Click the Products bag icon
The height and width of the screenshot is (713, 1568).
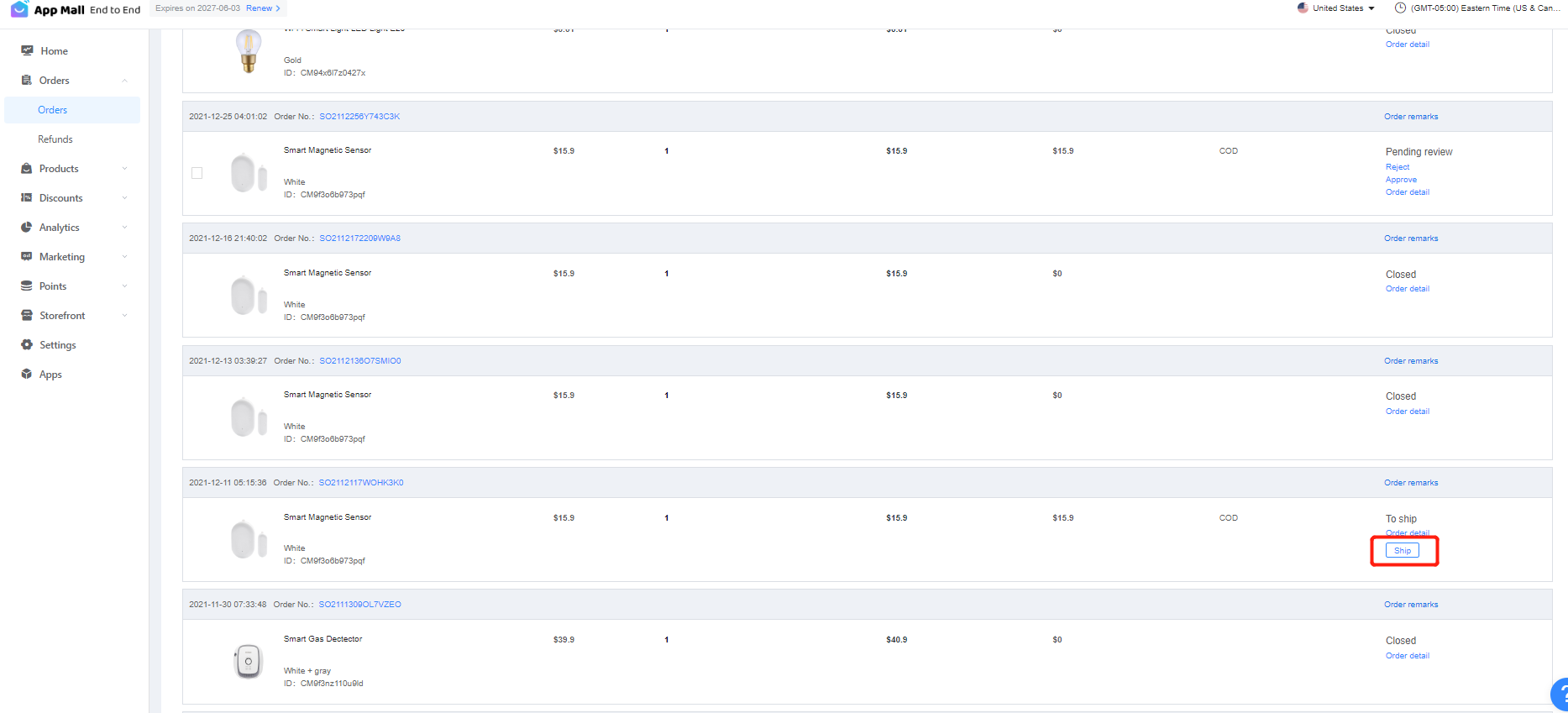(27, 168)
